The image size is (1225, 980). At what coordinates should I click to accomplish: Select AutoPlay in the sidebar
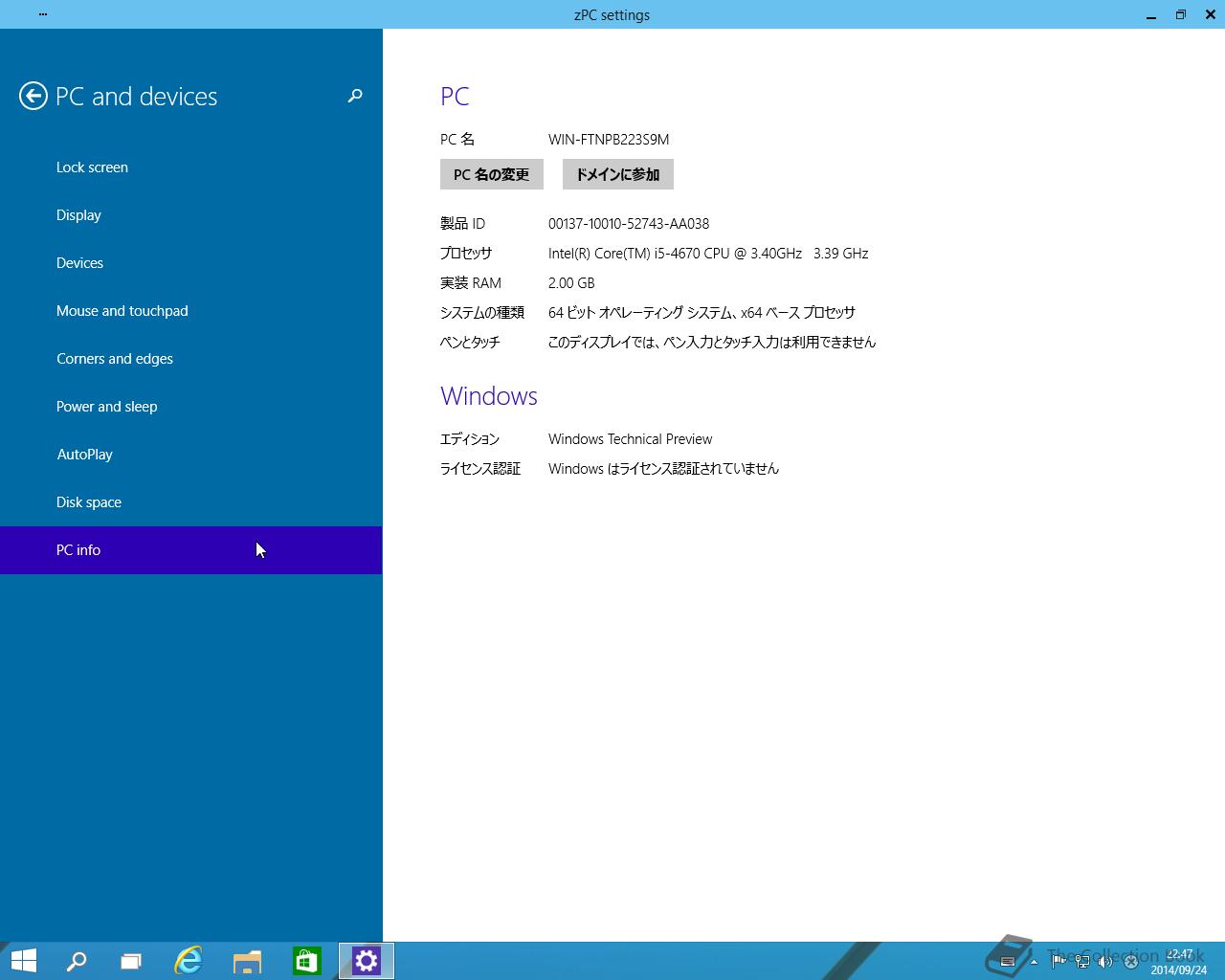[191, 455]
